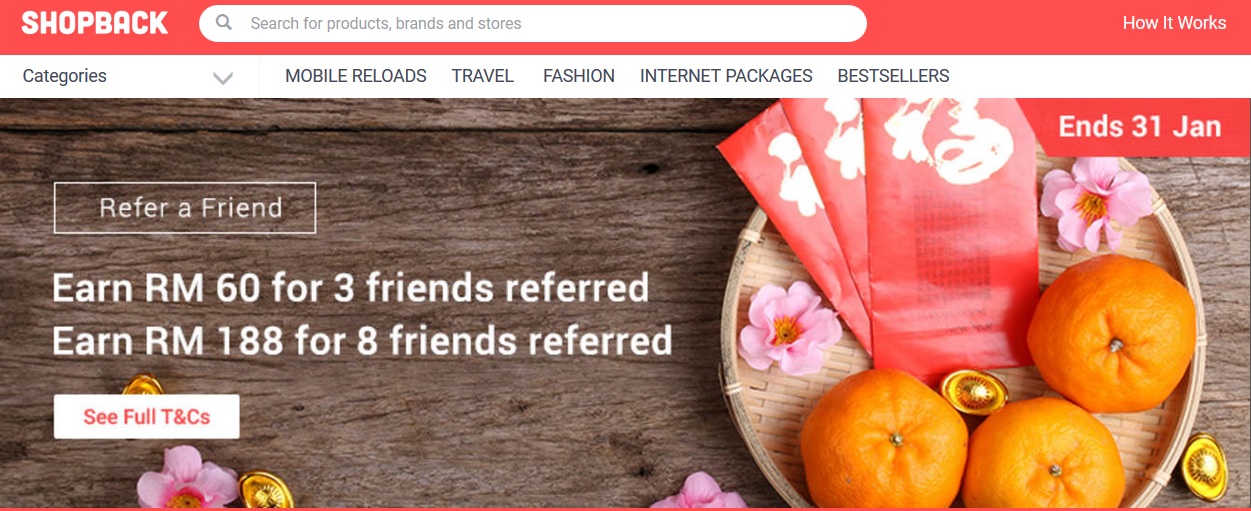The image size is (1251, 511).
Task: Click the Earn RM 60 headline text
Action: 351,288
